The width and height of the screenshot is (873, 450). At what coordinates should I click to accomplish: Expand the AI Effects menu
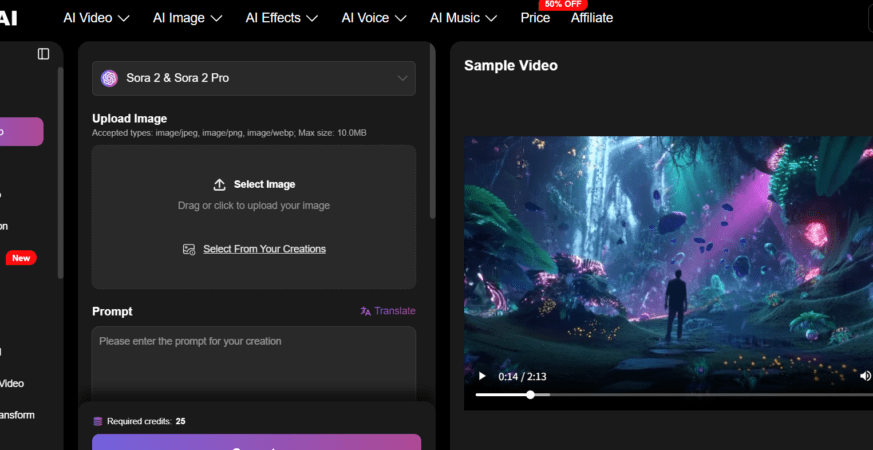pos(282,18)
